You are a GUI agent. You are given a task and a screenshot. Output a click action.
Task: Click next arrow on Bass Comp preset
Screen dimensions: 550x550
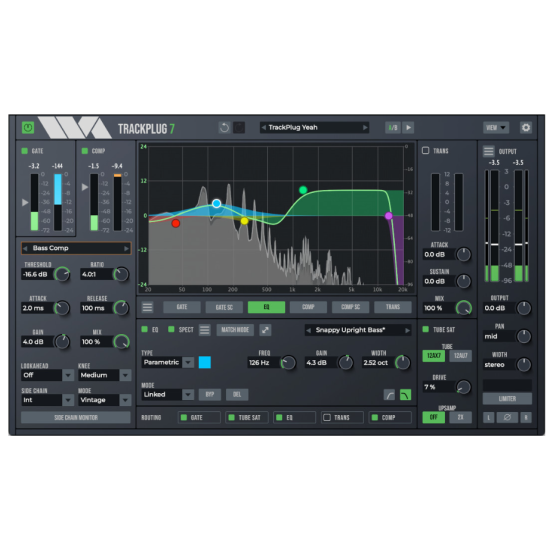127,248
